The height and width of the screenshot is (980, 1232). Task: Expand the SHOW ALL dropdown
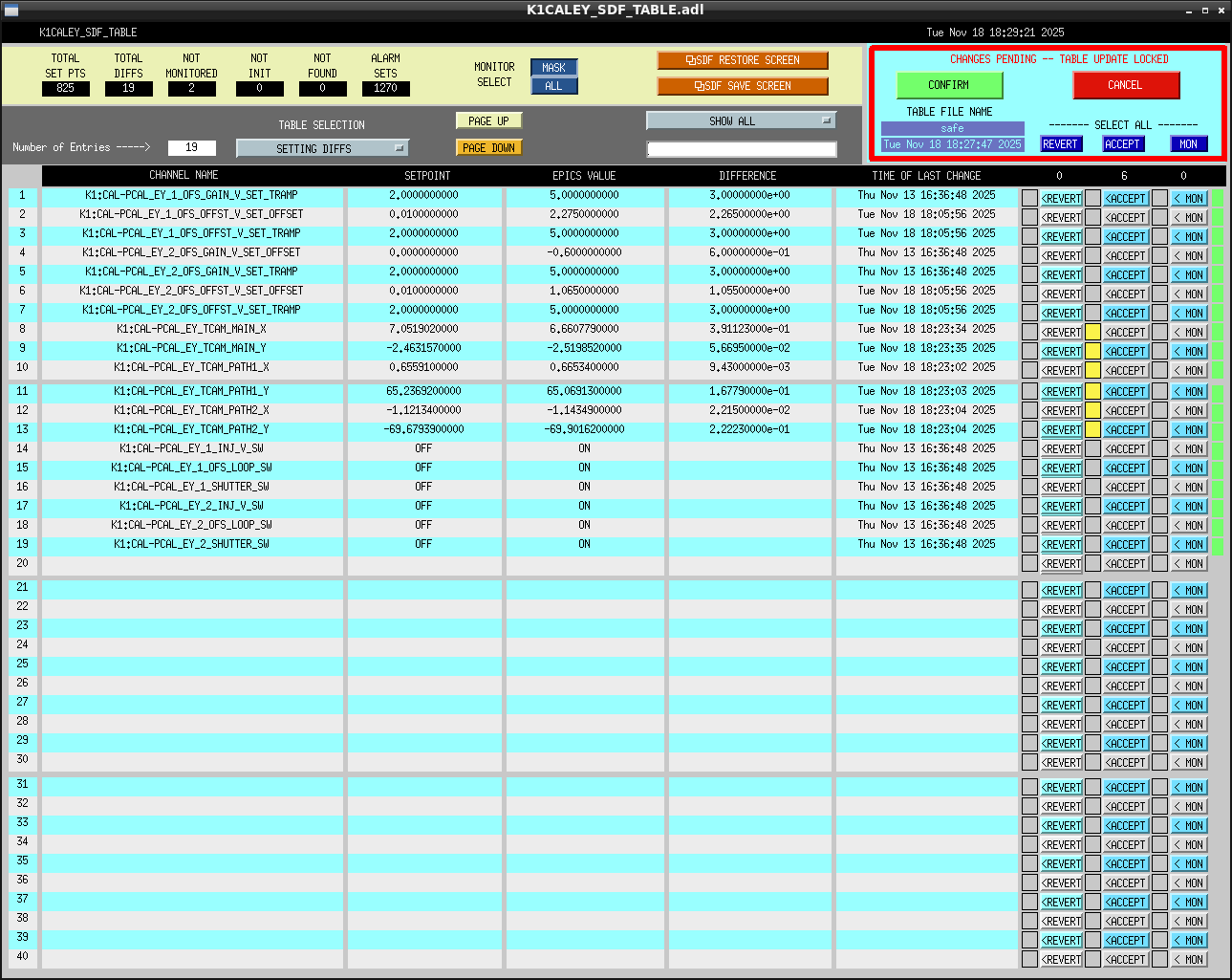click(741, 120)
